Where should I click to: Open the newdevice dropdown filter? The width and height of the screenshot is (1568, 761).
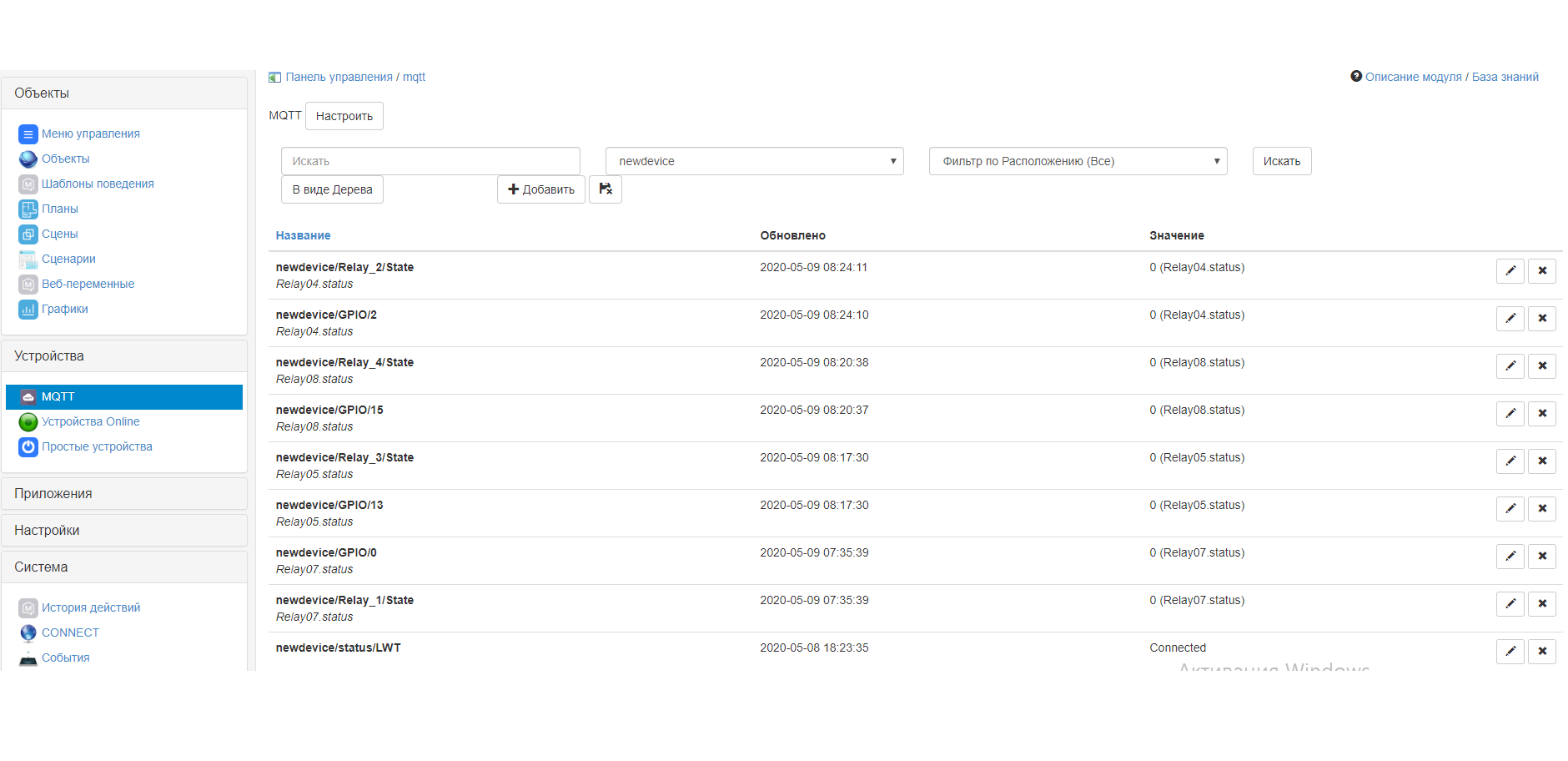click(x=754, y=162)
